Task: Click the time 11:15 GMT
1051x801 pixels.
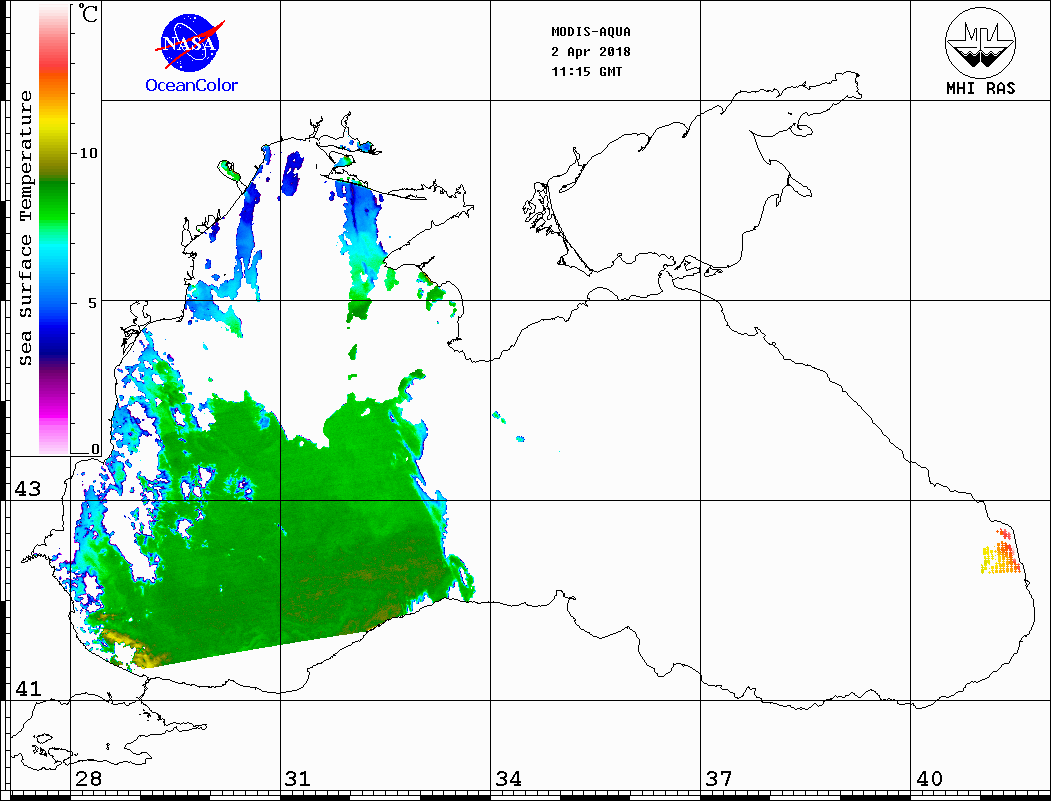Action: pos(586,72)
